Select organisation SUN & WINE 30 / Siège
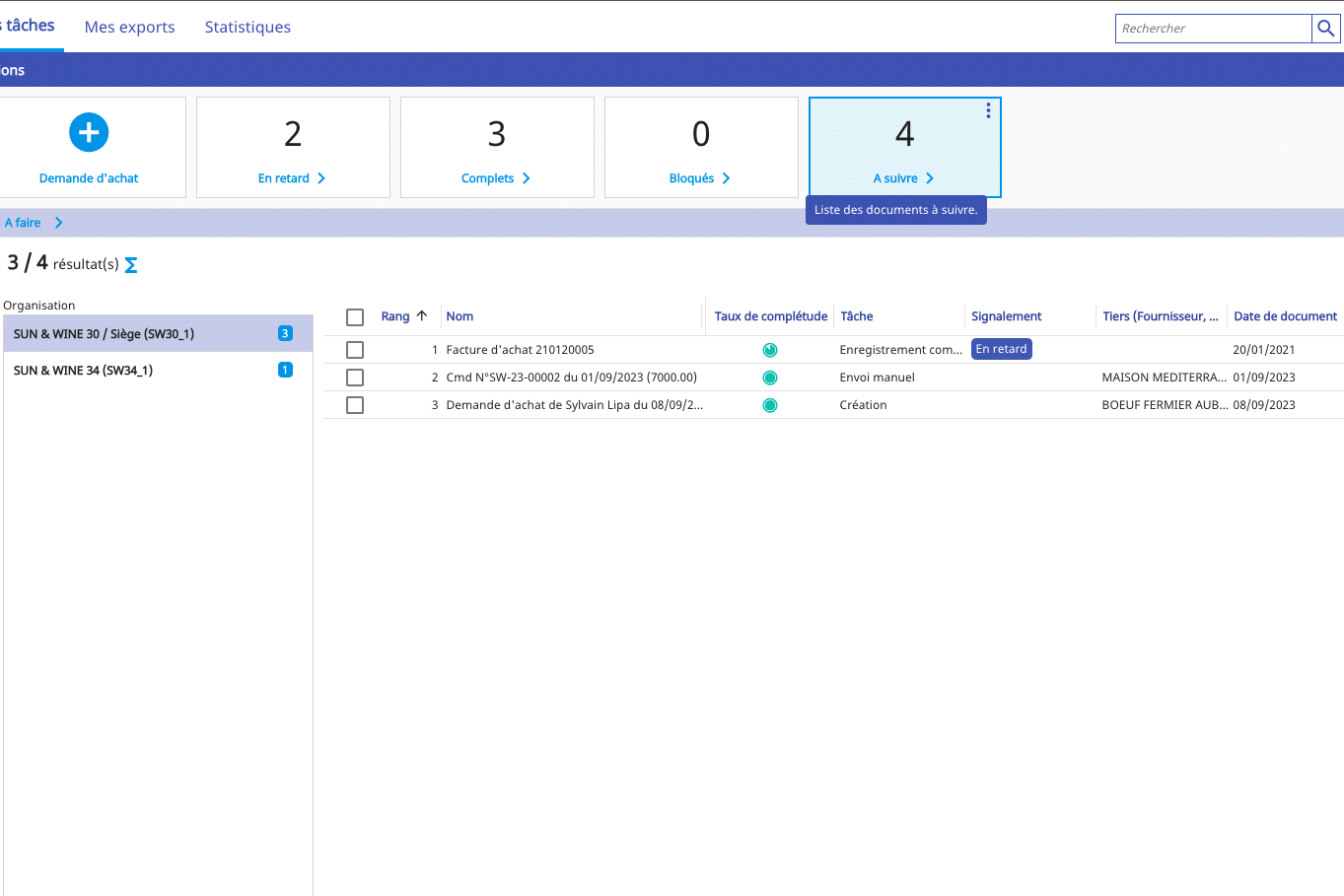The image size is (1344, 896). [158, 333]
